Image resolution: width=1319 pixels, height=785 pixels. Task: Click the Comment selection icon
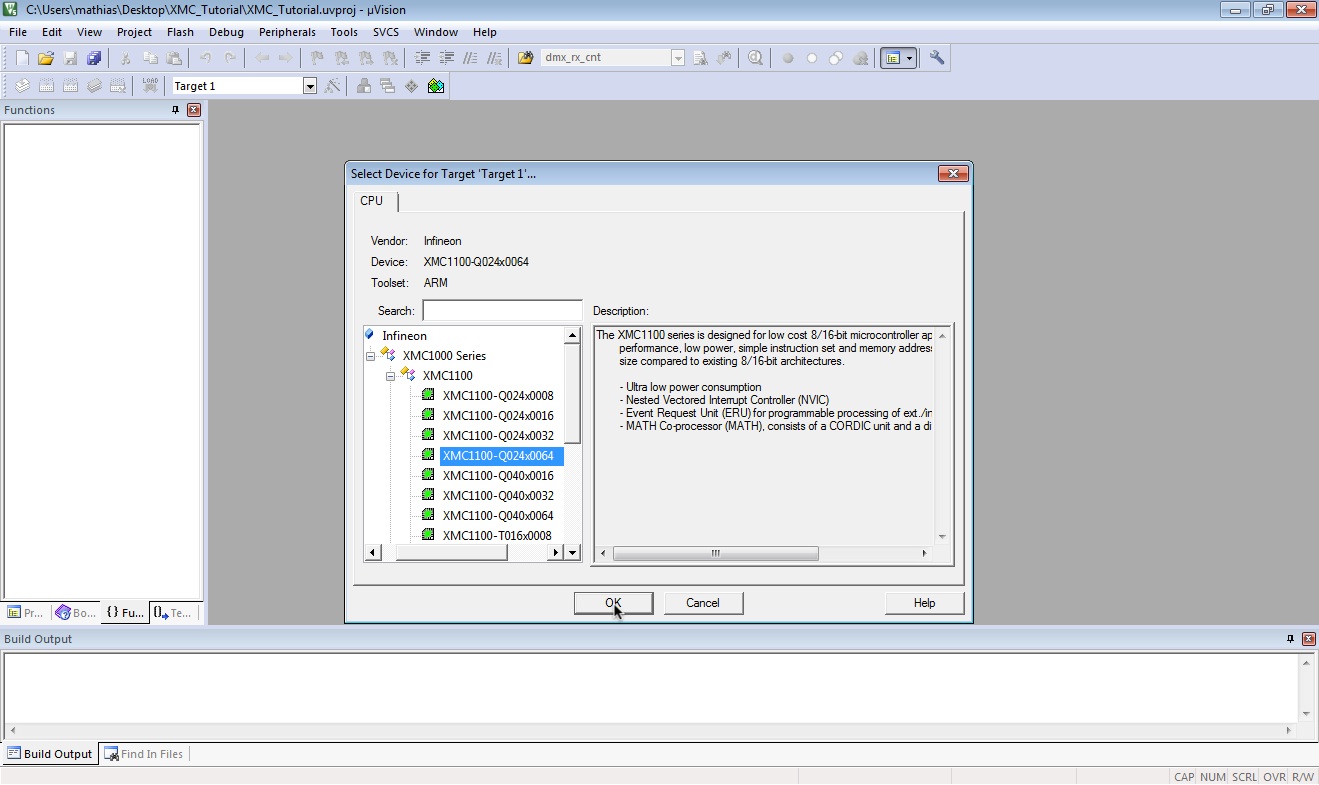(470, 58)
